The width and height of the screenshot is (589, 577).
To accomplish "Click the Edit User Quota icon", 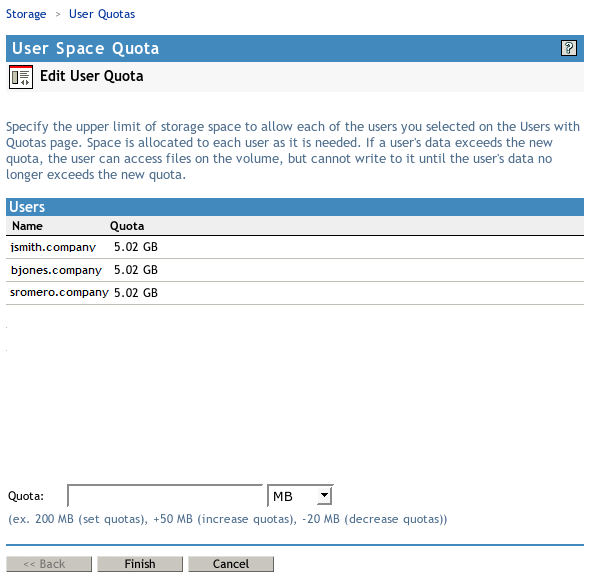I will tap(21, 77).
